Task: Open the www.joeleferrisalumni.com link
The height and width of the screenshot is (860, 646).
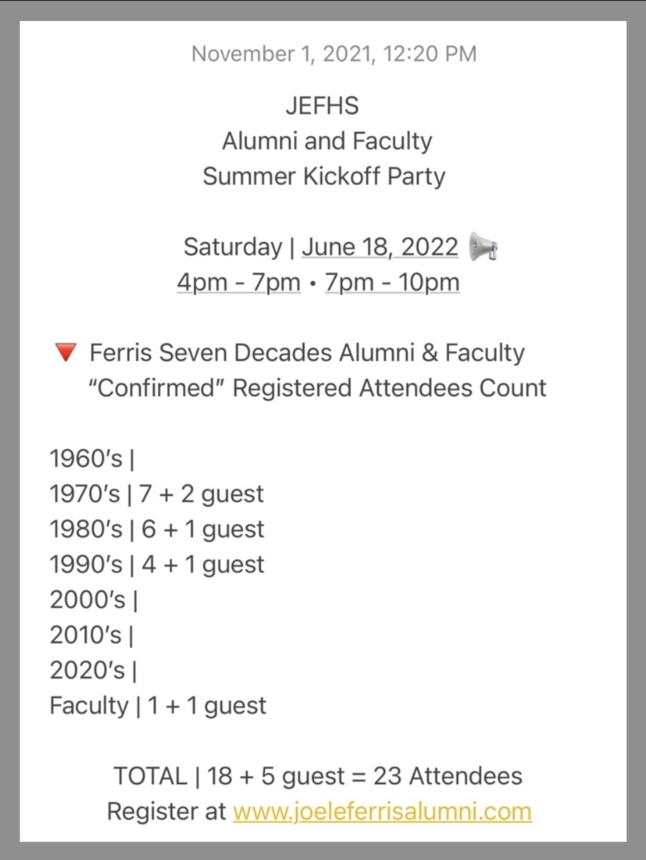Action: point(382,811)
